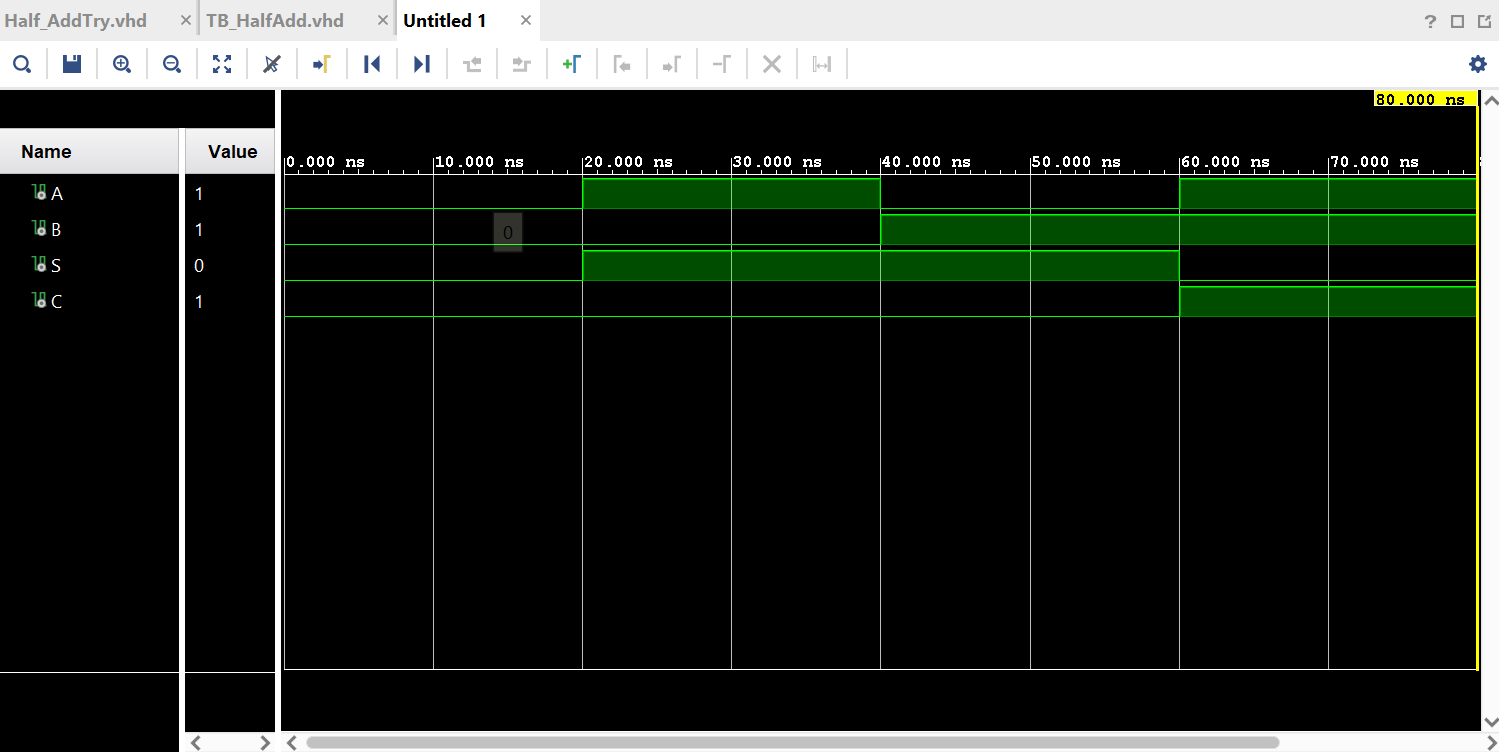This screenshot has width=1499, height=752.
Task: Open help via the question mark icon
Action: [x=1431, y=21]
